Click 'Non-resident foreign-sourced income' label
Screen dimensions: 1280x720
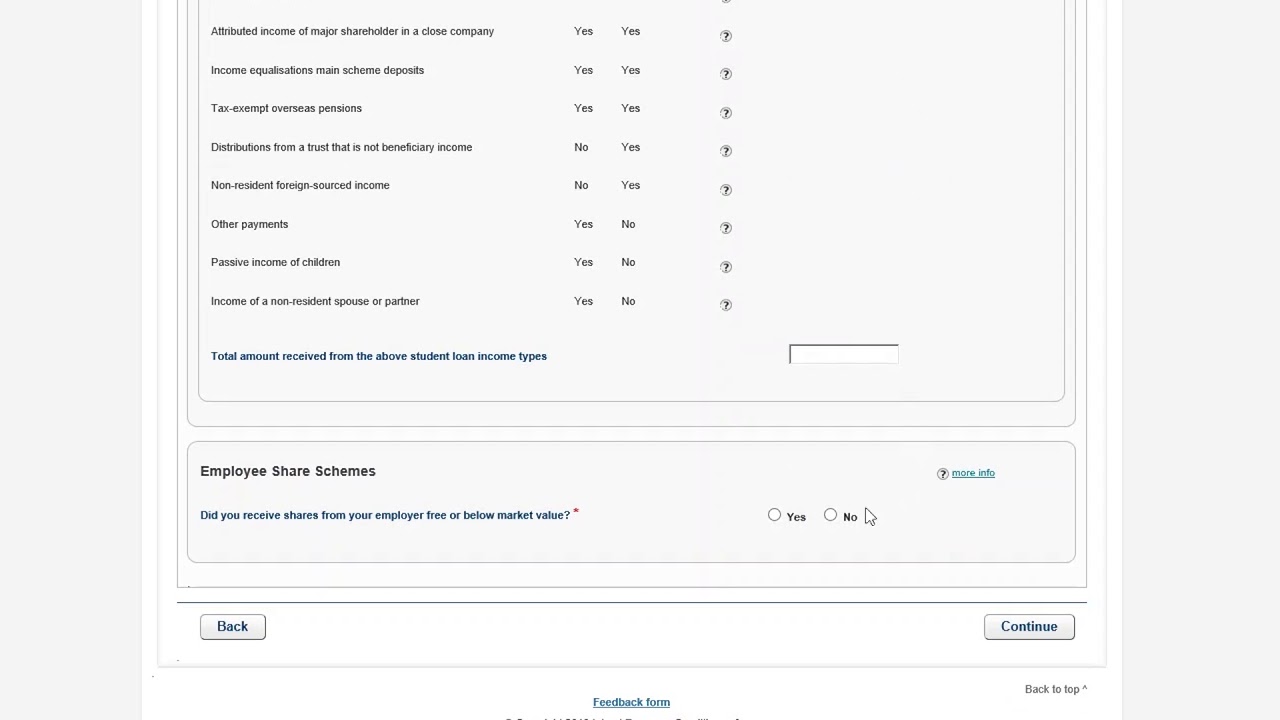pyautogui.click(x=300, y=185)
